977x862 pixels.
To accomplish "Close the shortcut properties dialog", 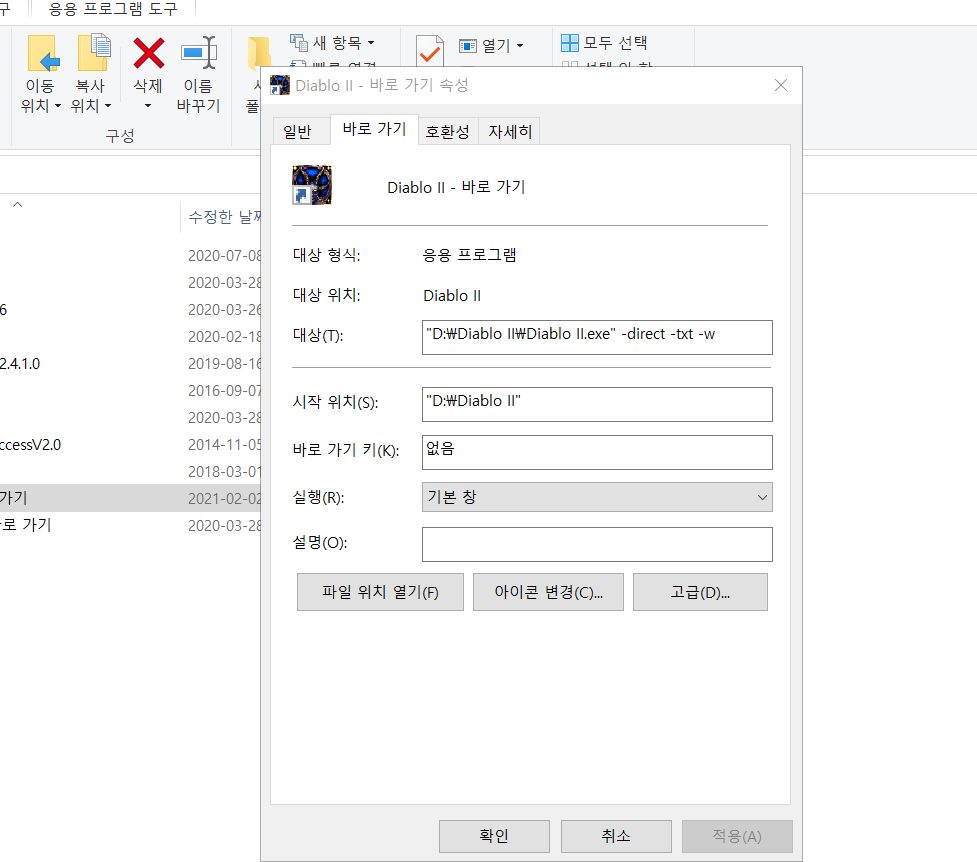I will tap(781, 85).
